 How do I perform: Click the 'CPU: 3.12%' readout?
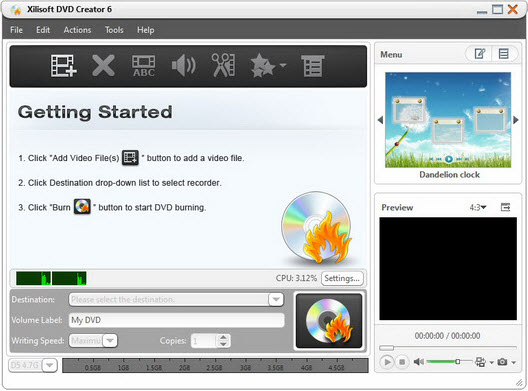click(296, 278)
